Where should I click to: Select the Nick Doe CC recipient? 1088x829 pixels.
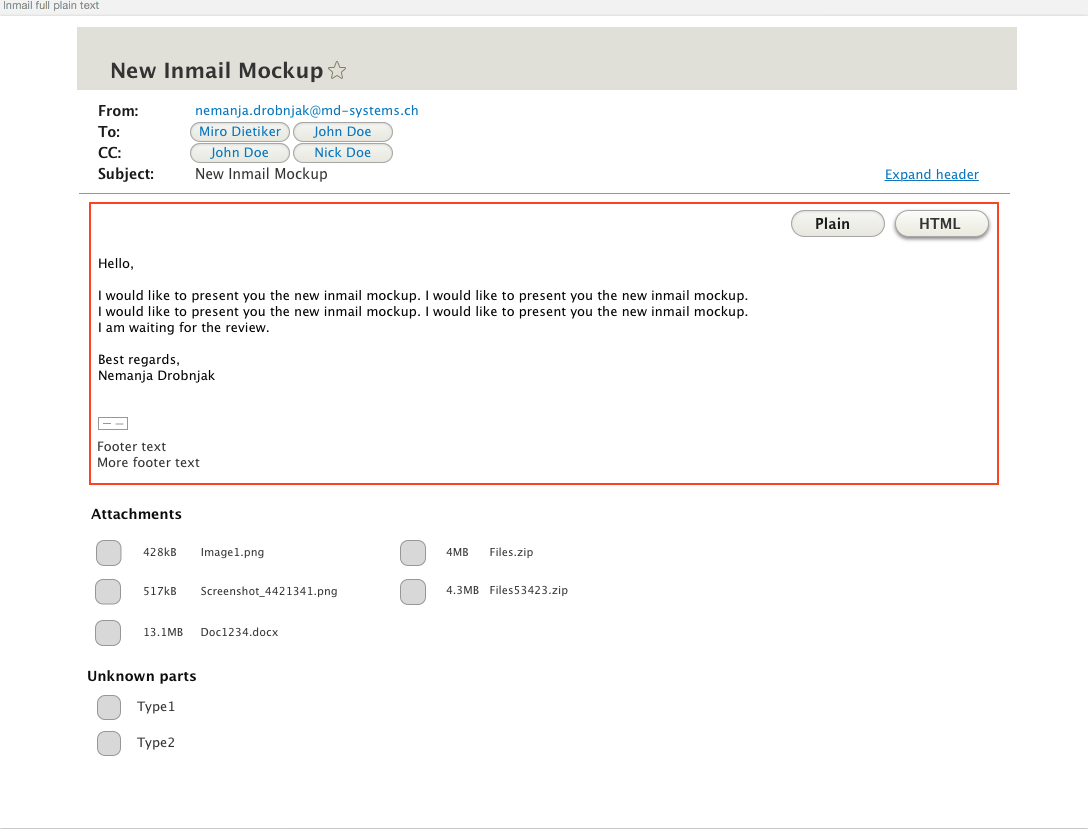342,153
